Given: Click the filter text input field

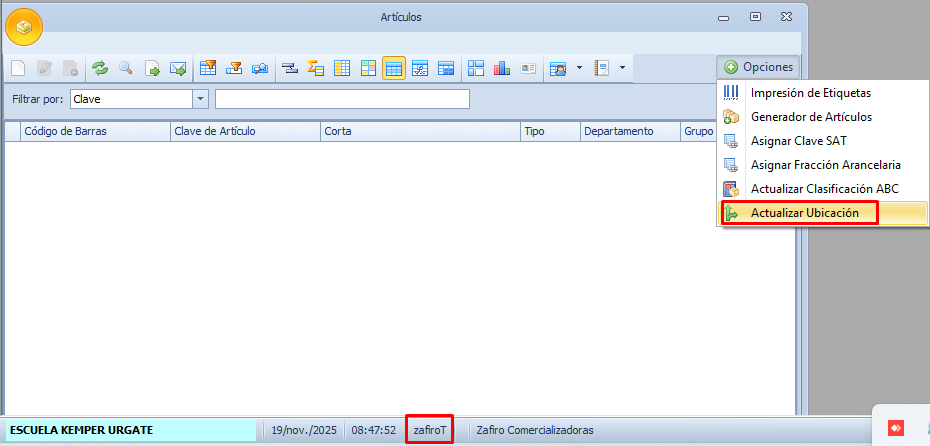Looking at the screenshot, I should [342, 99].
